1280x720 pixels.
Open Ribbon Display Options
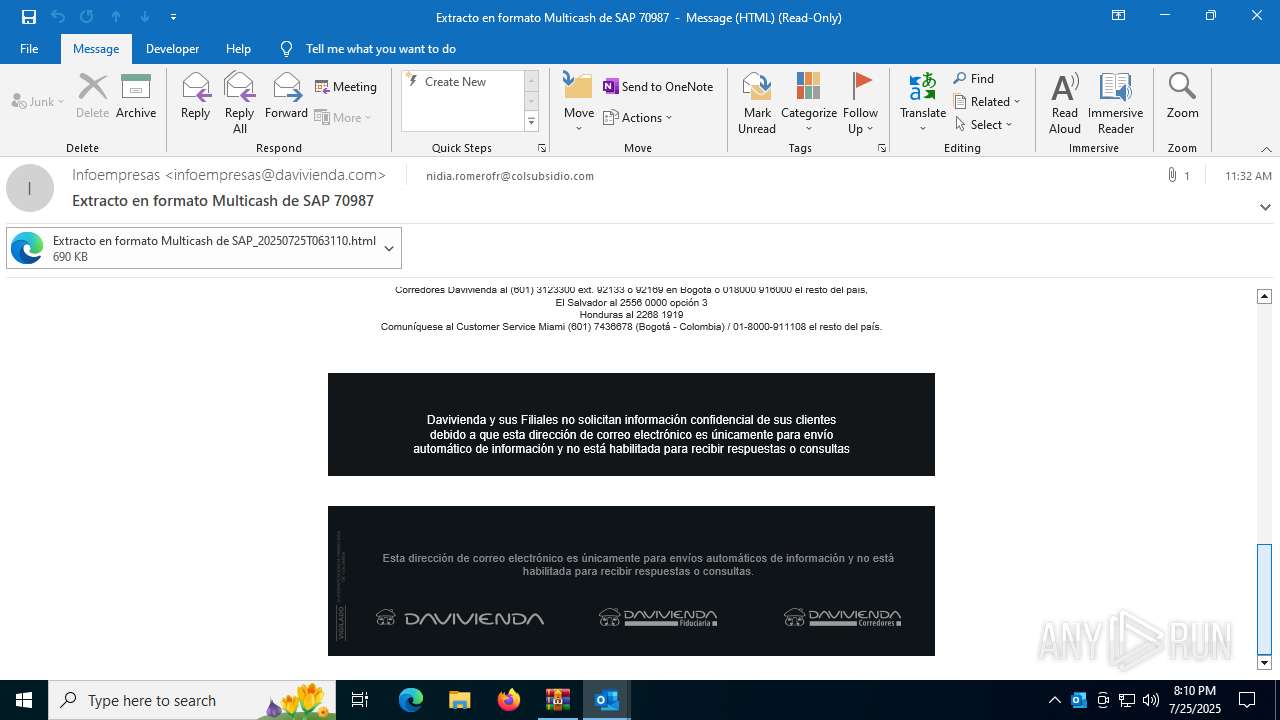click(x=1118, y=16)
